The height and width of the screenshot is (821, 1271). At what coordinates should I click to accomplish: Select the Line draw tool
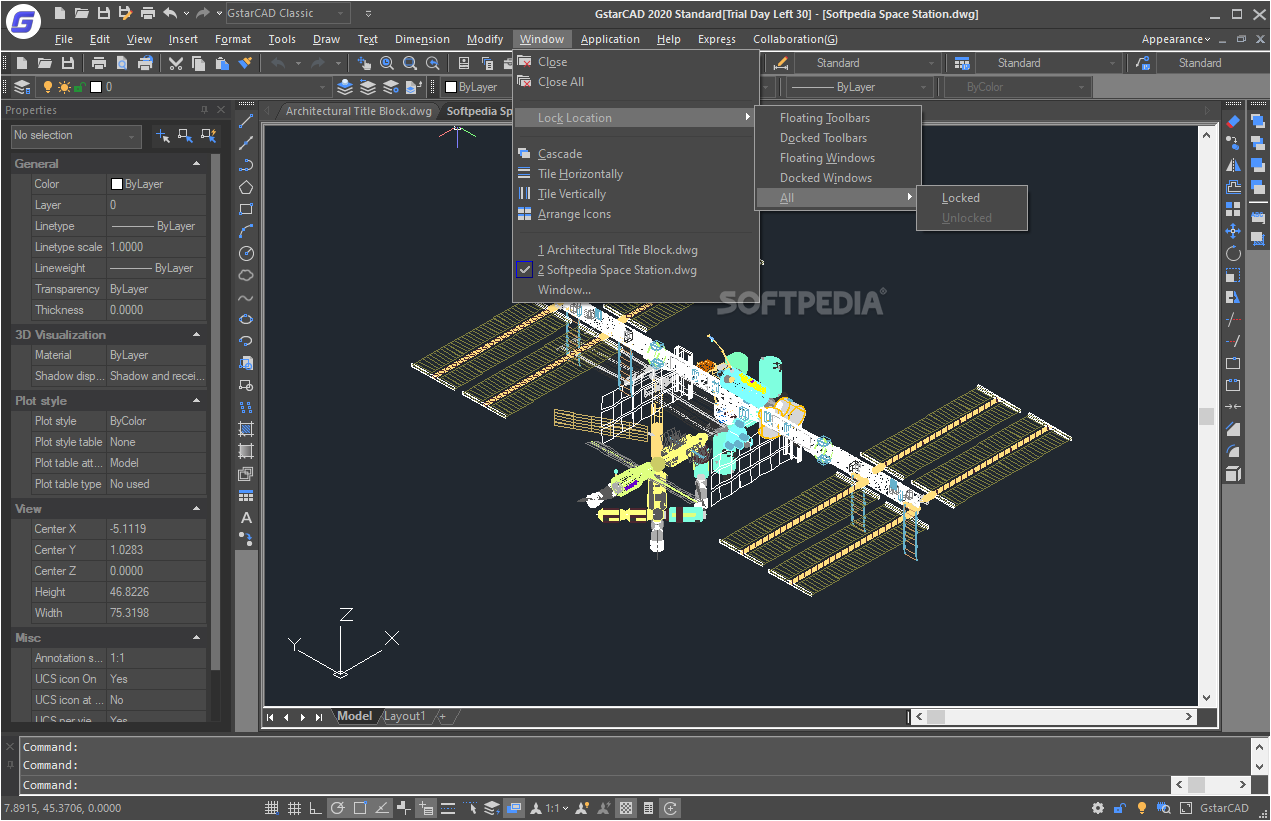pos(246,121)
